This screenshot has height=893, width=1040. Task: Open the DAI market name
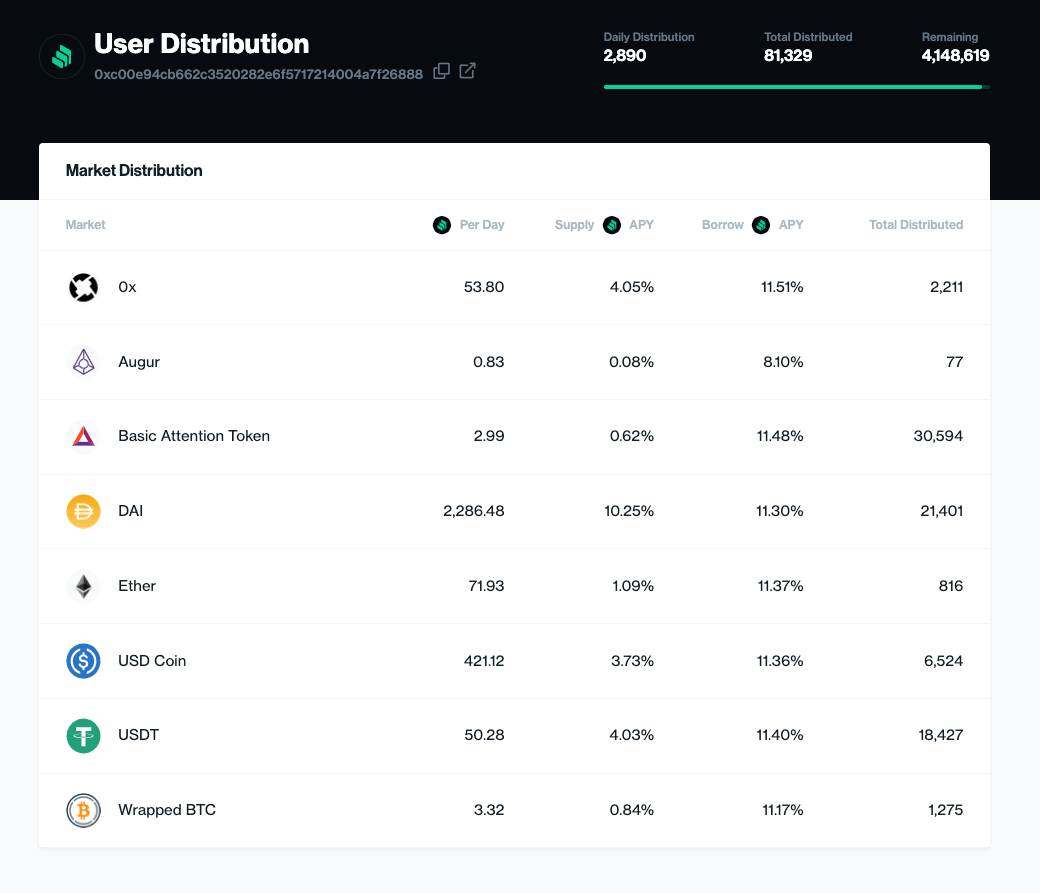point(130,511)
